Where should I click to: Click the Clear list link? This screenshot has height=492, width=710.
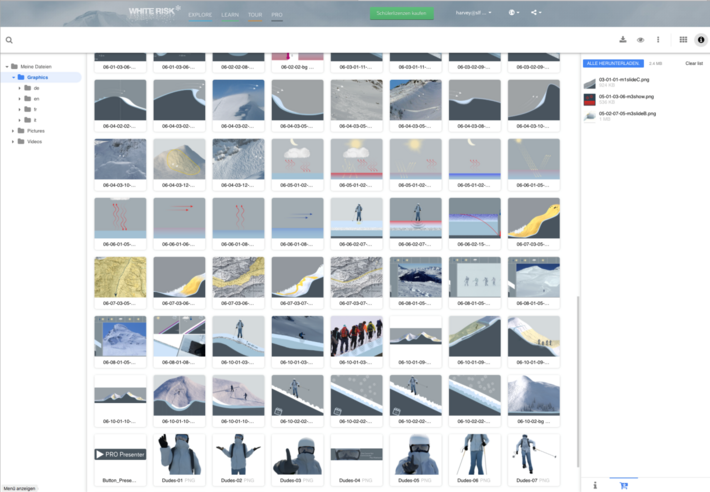(693, 63)
